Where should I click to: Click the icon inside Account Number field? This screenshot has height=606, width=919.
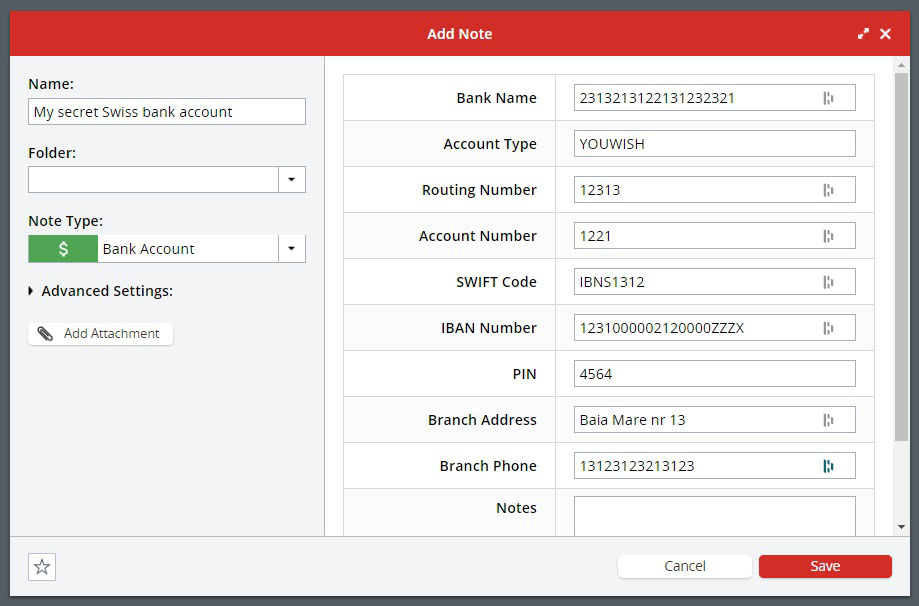828,236
